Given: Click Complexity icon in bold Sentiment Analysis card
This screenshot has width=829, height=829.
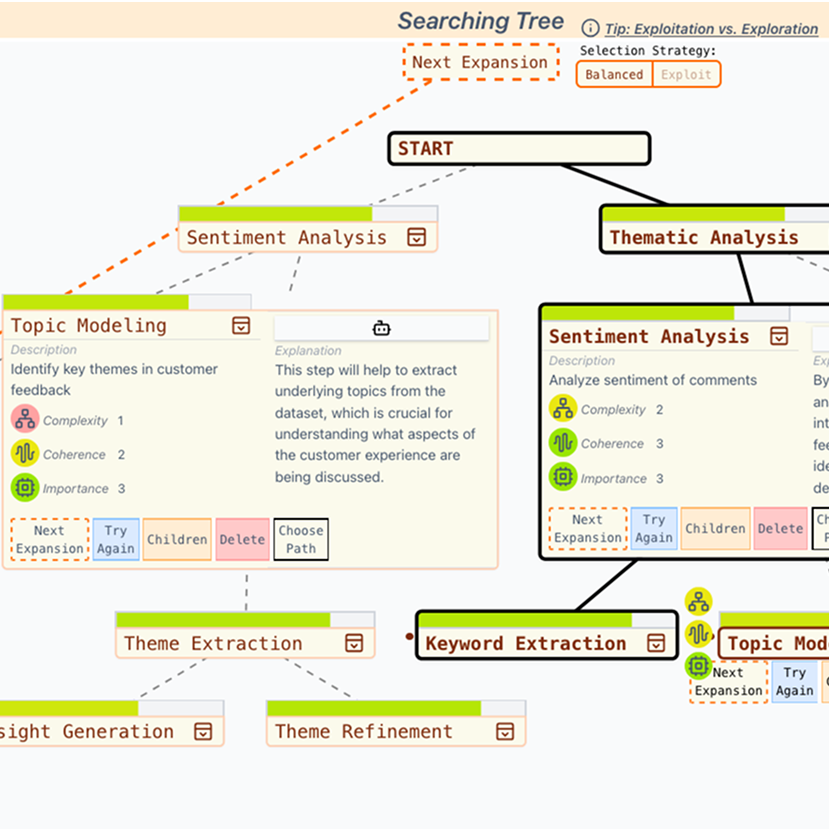Looking at the screenshot, I should point(563,409).
